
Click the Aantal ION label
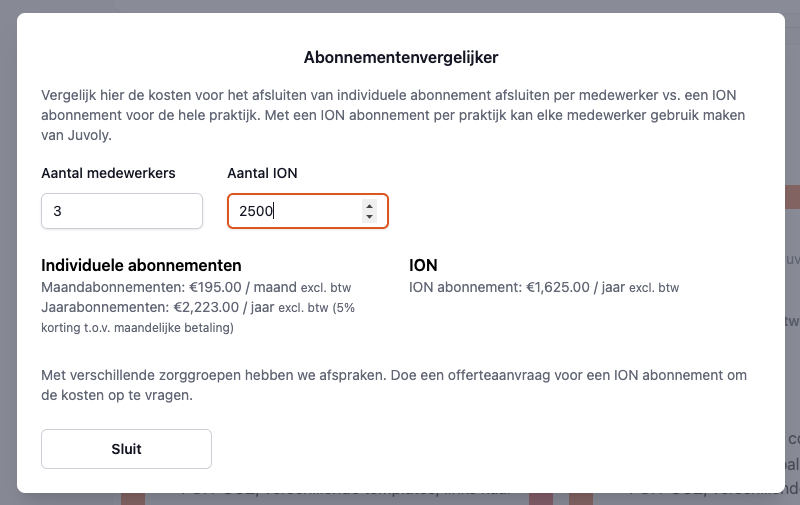coord(262,173)
